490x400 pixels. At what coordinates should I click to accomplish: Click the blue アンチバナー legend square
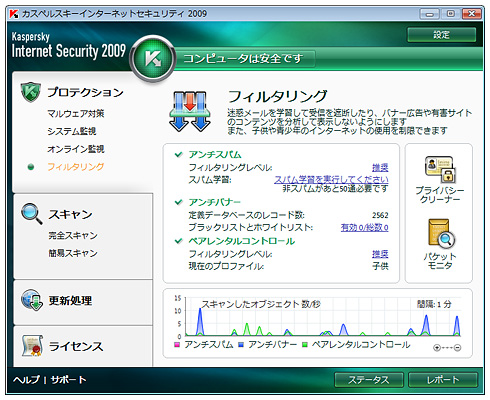(x=241, y=345)
